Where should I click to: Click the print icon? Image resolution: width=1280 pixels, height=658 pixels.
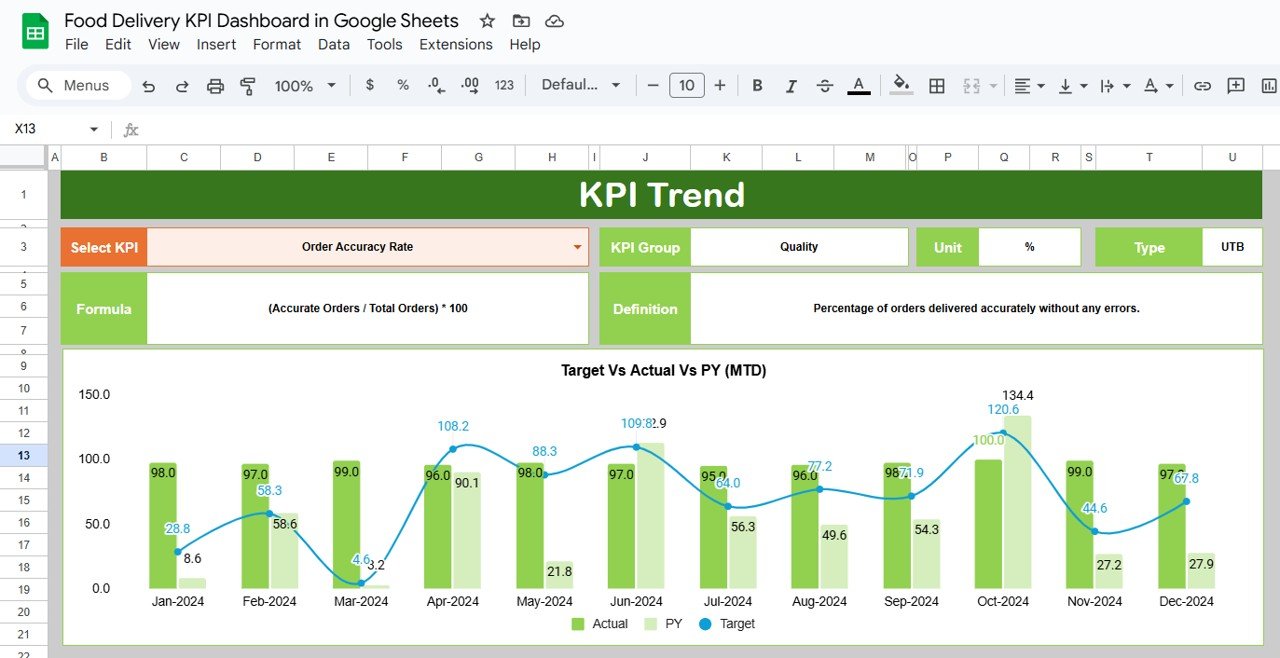click(215, 86)
